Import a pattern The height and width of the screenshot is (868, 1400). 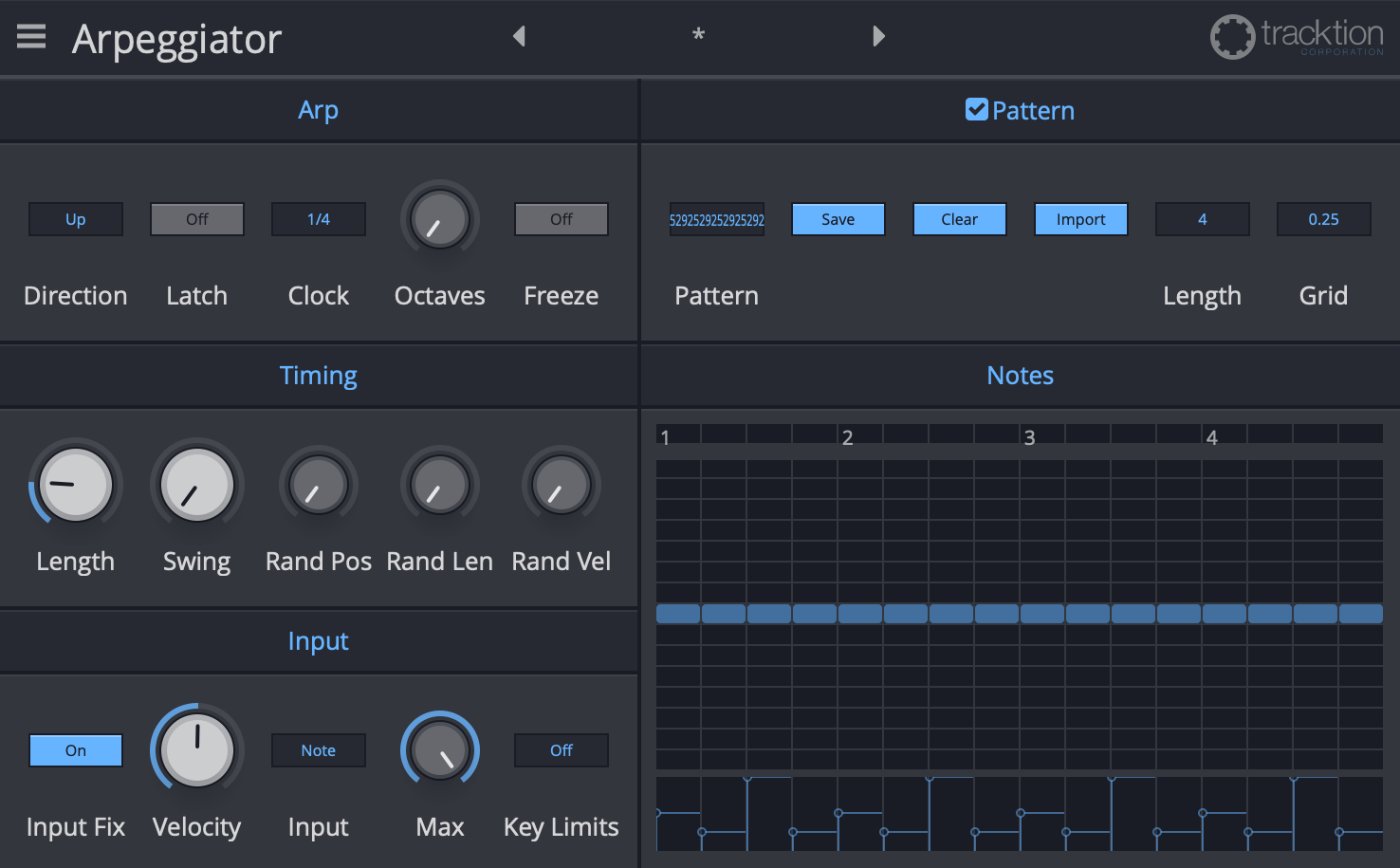click(1080, 218)
